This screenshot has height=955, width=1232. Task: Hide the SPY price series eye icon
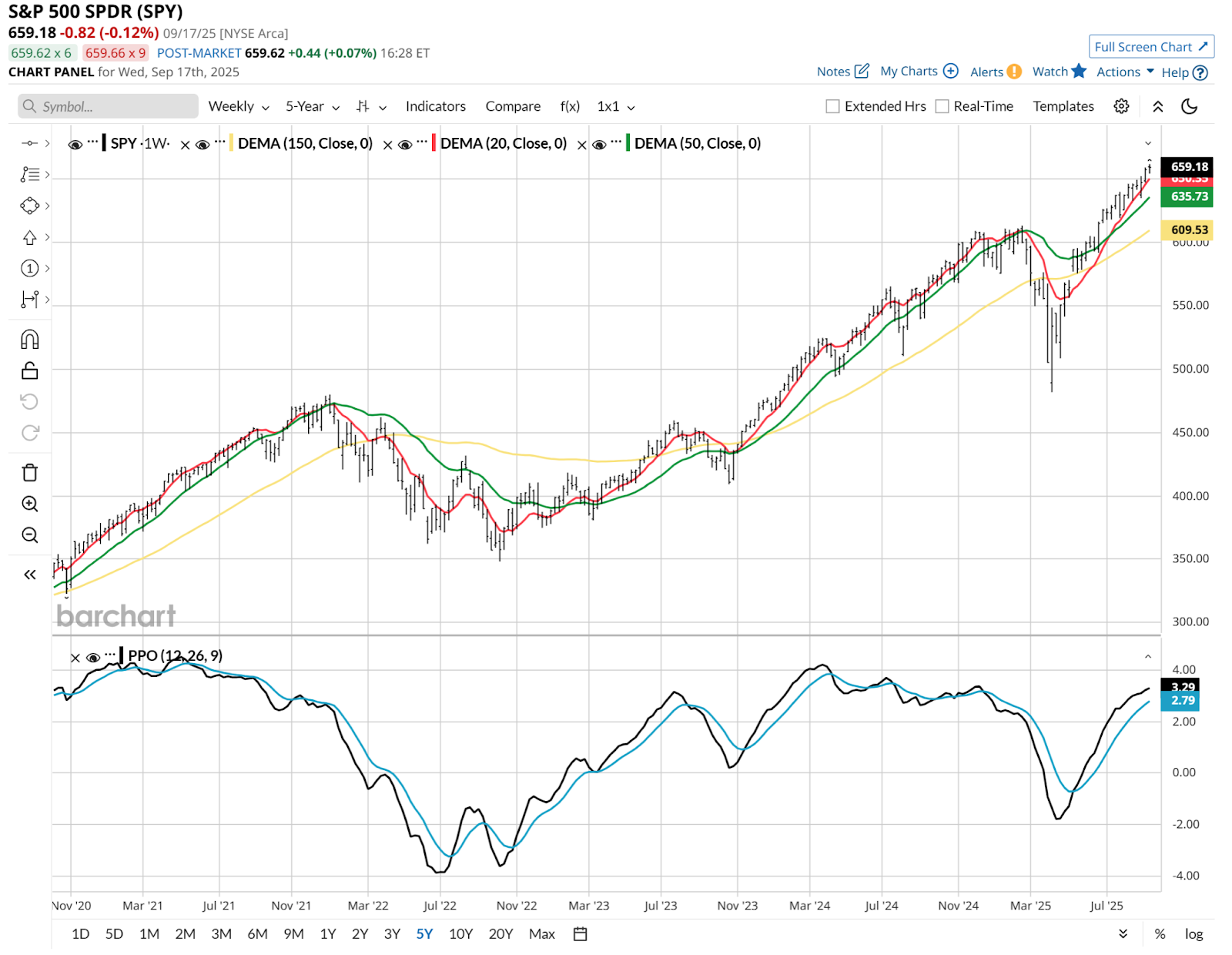[x=75, y=145]
